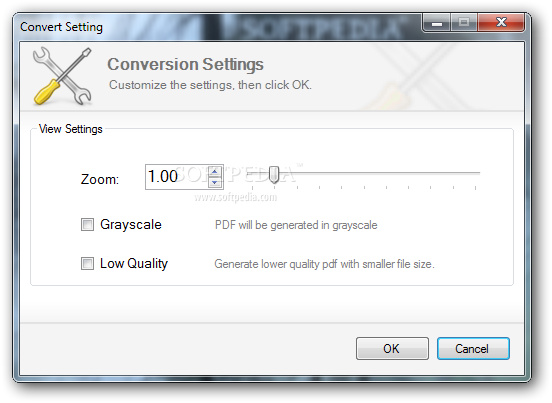Enable the Grayscale checkbox
Viewport: 552px width, 403px height.
(87, 225)
